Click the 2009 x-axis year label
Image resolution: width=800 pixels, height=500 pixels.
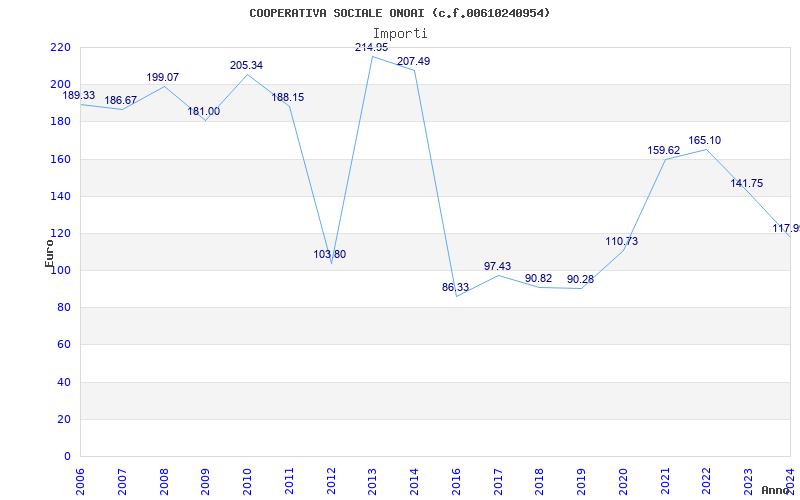(x=206, y=482)
